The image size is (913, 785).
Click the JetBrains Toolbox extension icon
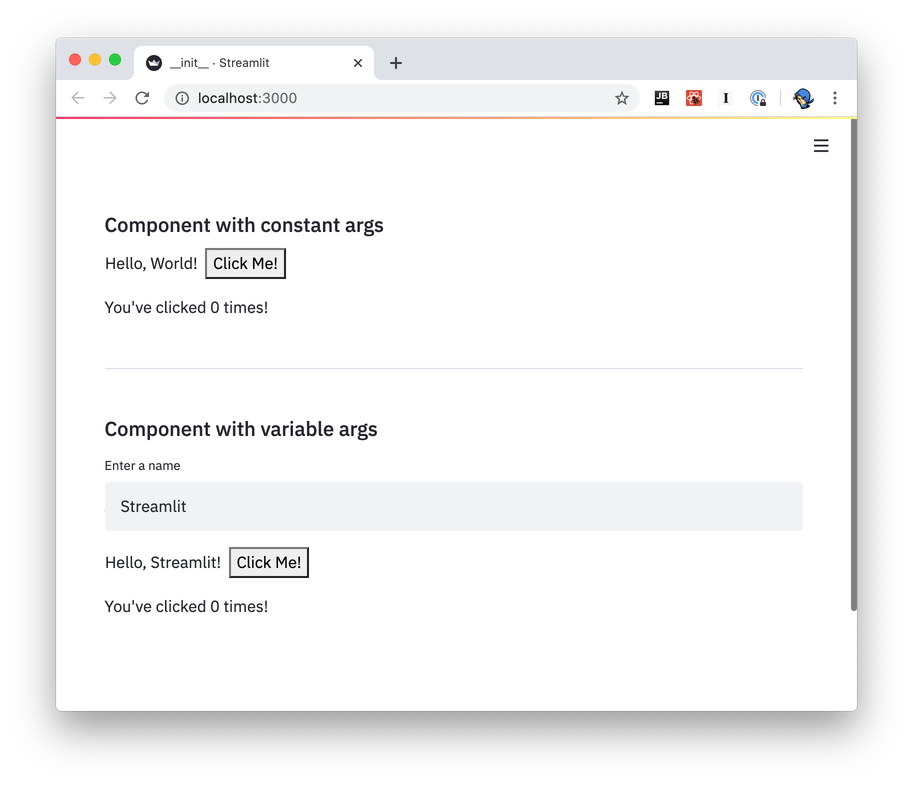pyautogui.click(x=661, y=98)
